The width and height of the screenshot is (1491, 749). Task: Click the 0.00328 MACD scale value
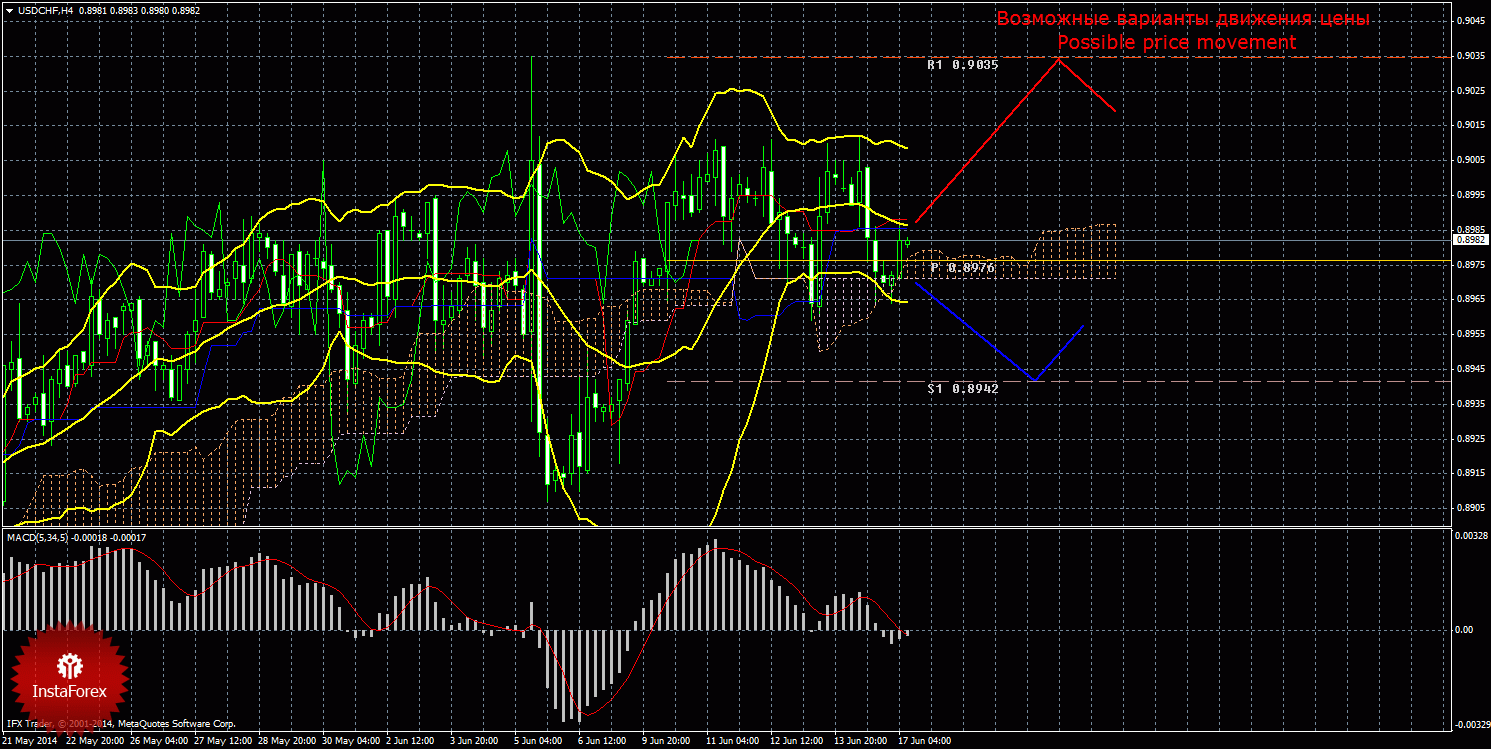tap(1470, 536)
